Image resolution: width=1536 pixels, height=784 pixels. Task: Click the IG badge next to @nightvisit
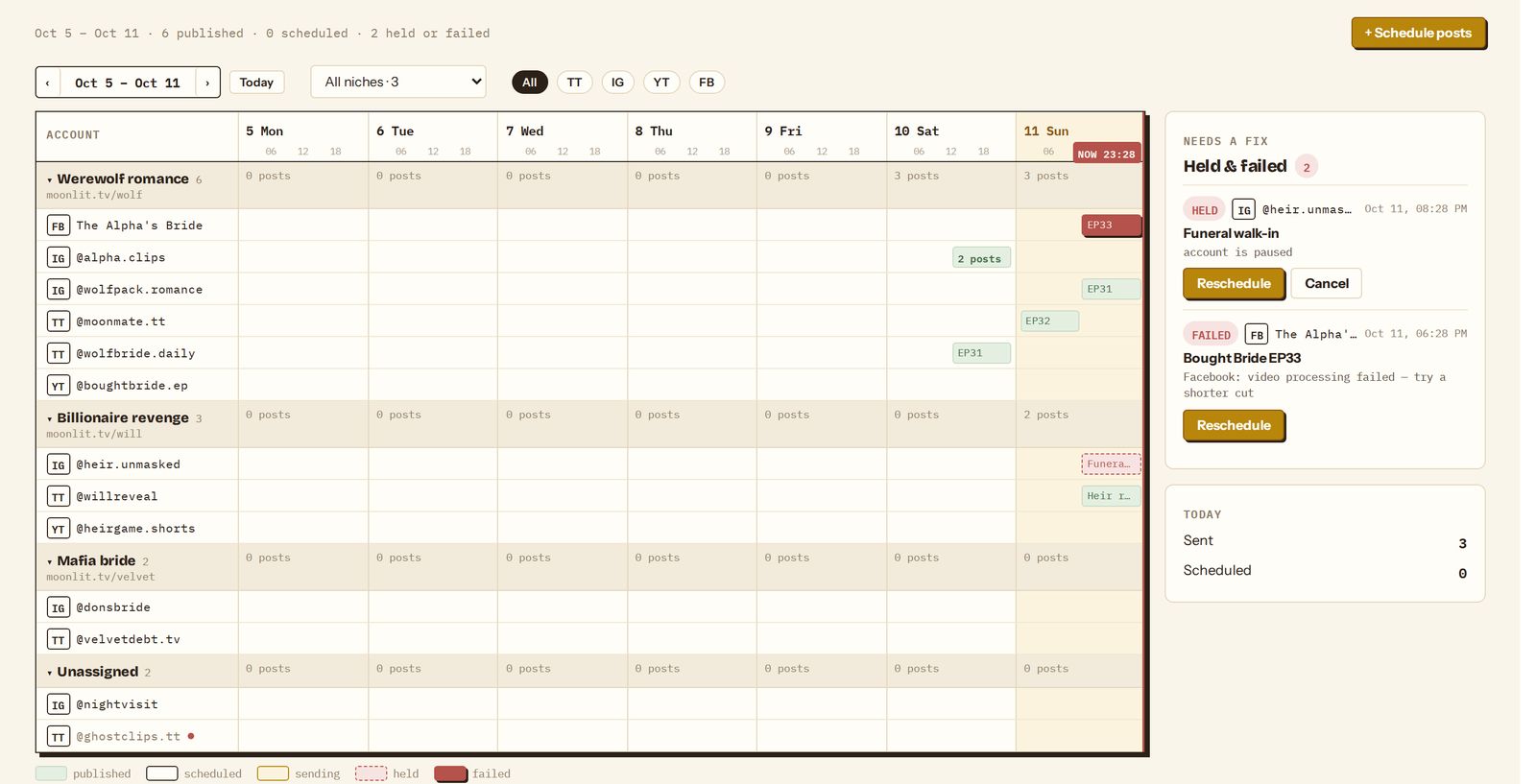(x=59, y=704)
